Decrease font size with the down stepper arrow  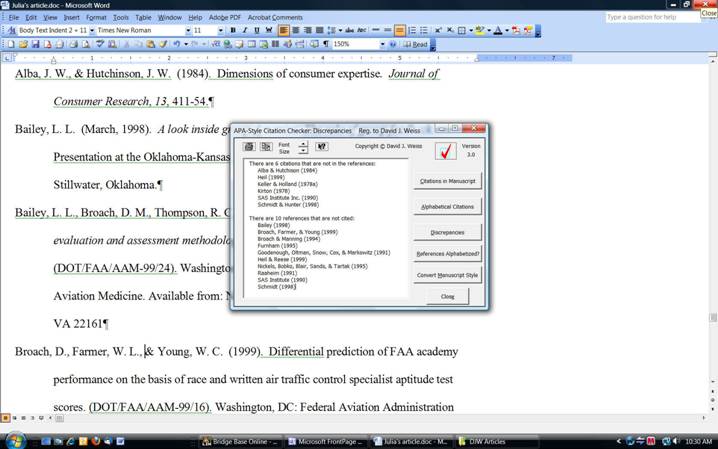tap(303, 150)
